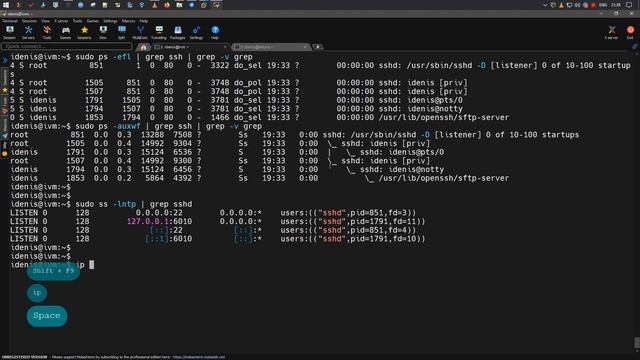Open the Servers toolbar icon
Image resolution: width=640 pixels, height=360 pixels.
tap(28, 32)
